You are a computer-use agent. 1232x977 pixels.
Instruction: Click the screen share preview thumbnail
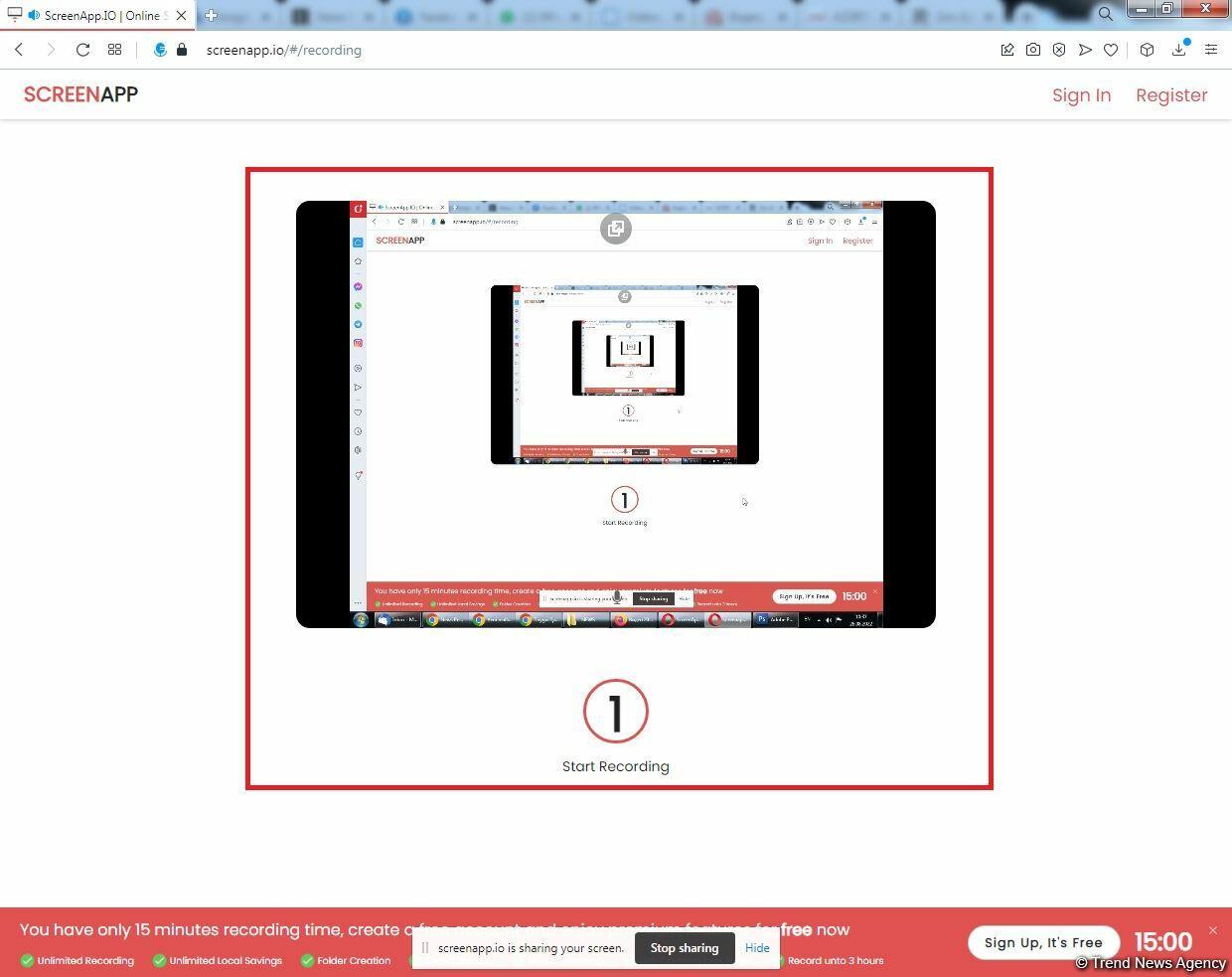coord(616,414)
